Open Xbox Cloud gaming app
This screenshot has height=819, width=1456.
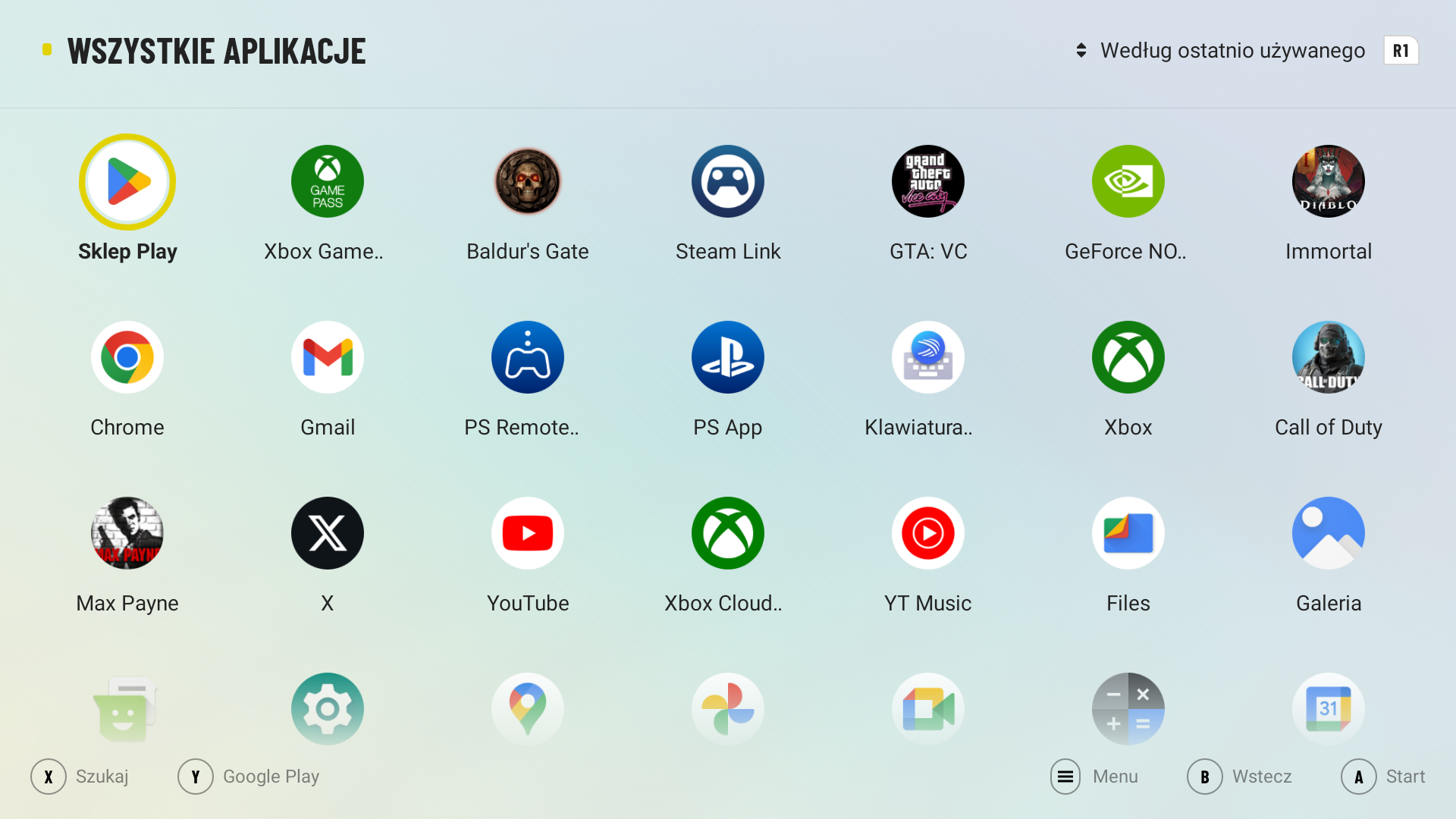(x=728, y=534)
